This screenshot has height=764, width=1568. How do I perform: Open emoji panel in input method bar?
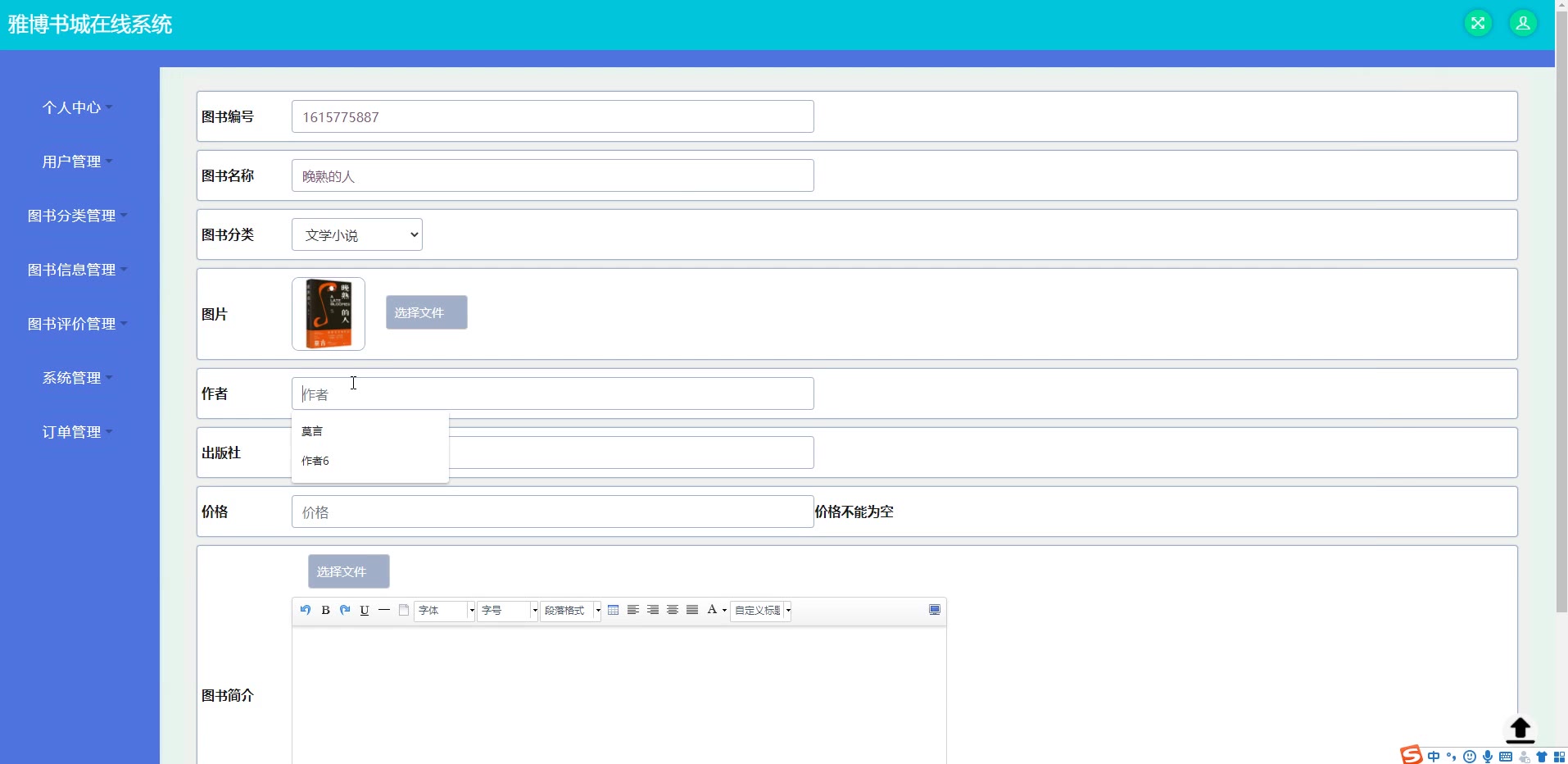[1470, 757]
